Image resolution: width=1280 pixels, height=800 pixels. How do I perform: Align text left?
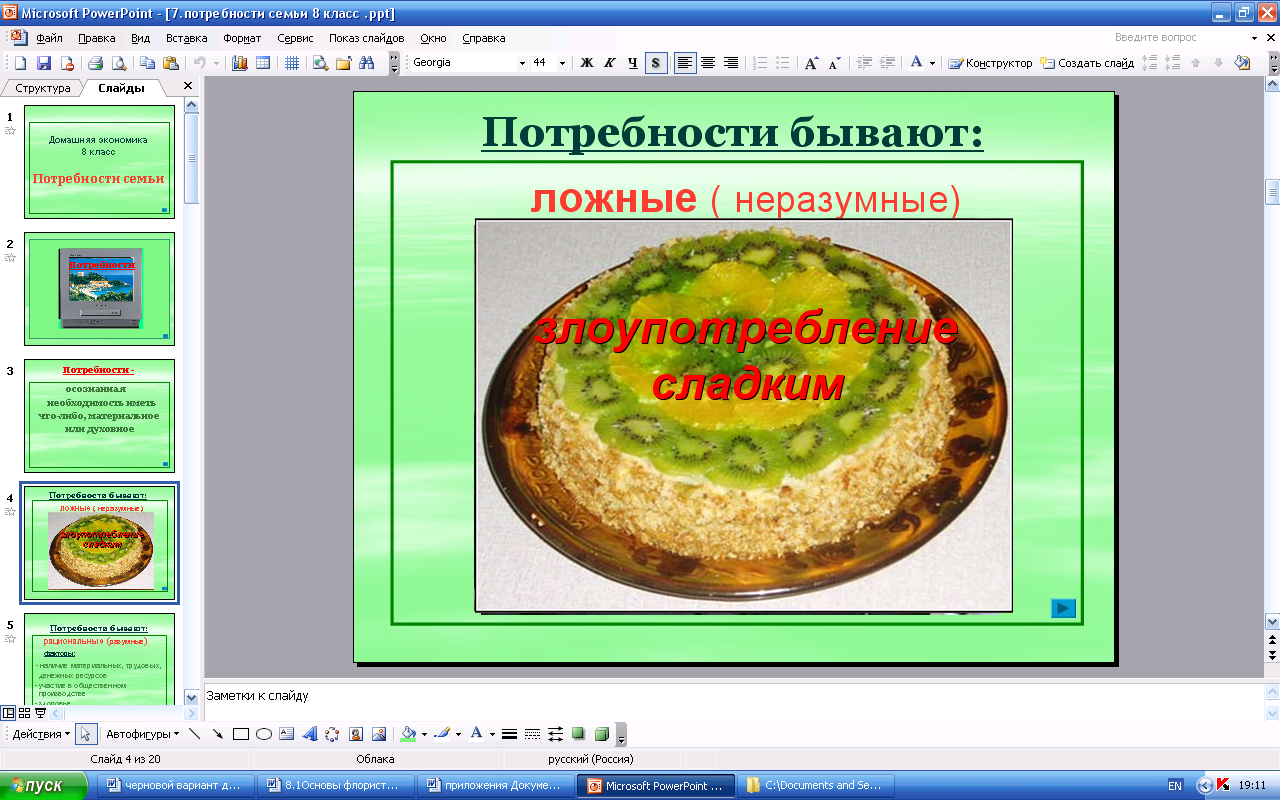[x=685, y=63]
